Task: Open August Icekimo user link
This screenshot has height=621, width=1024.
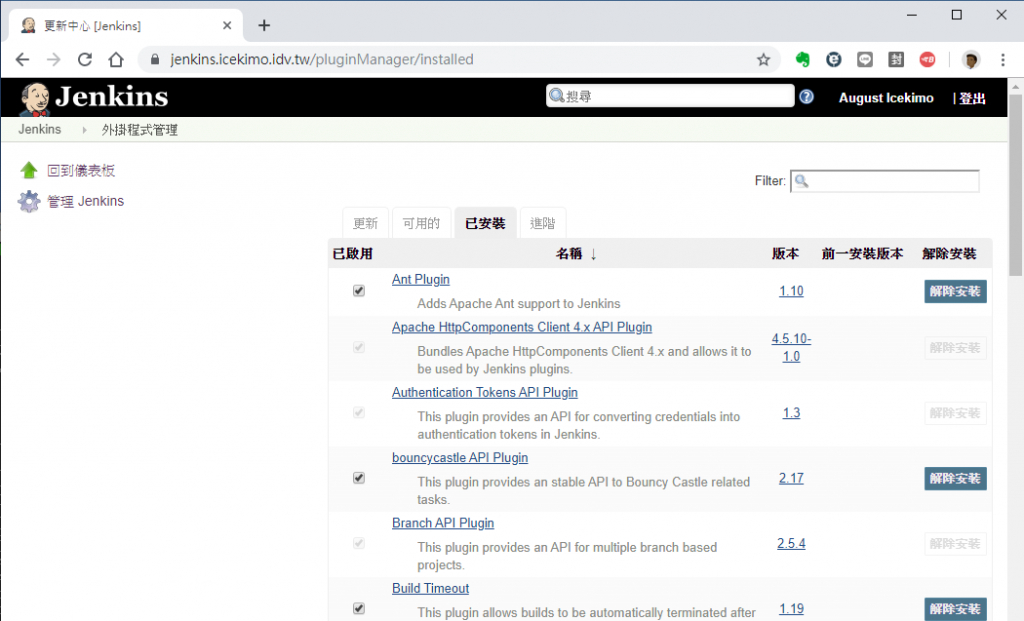Action: click(886, 98)
